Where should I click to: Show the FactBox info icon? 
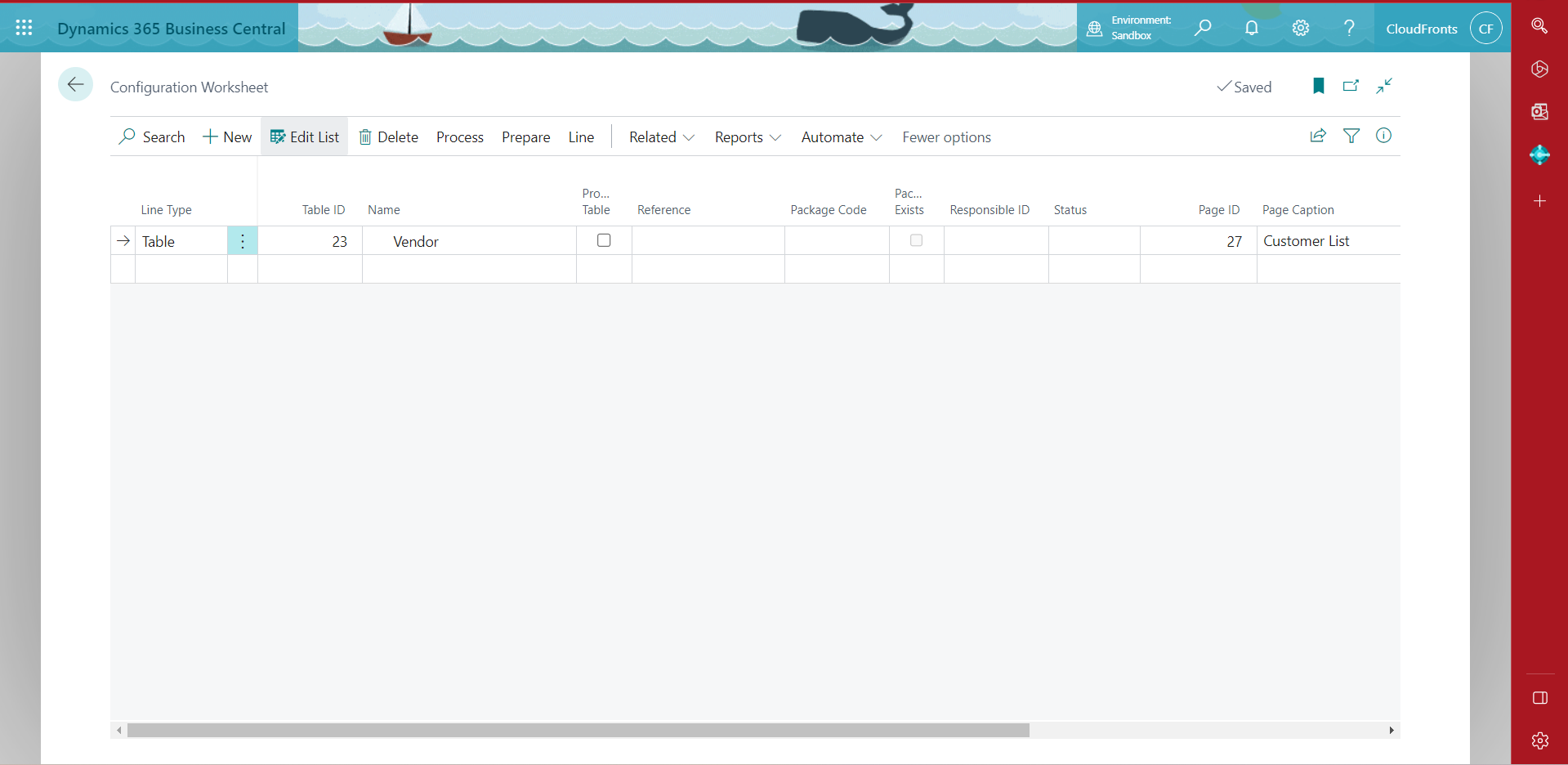pos(1383,136)
